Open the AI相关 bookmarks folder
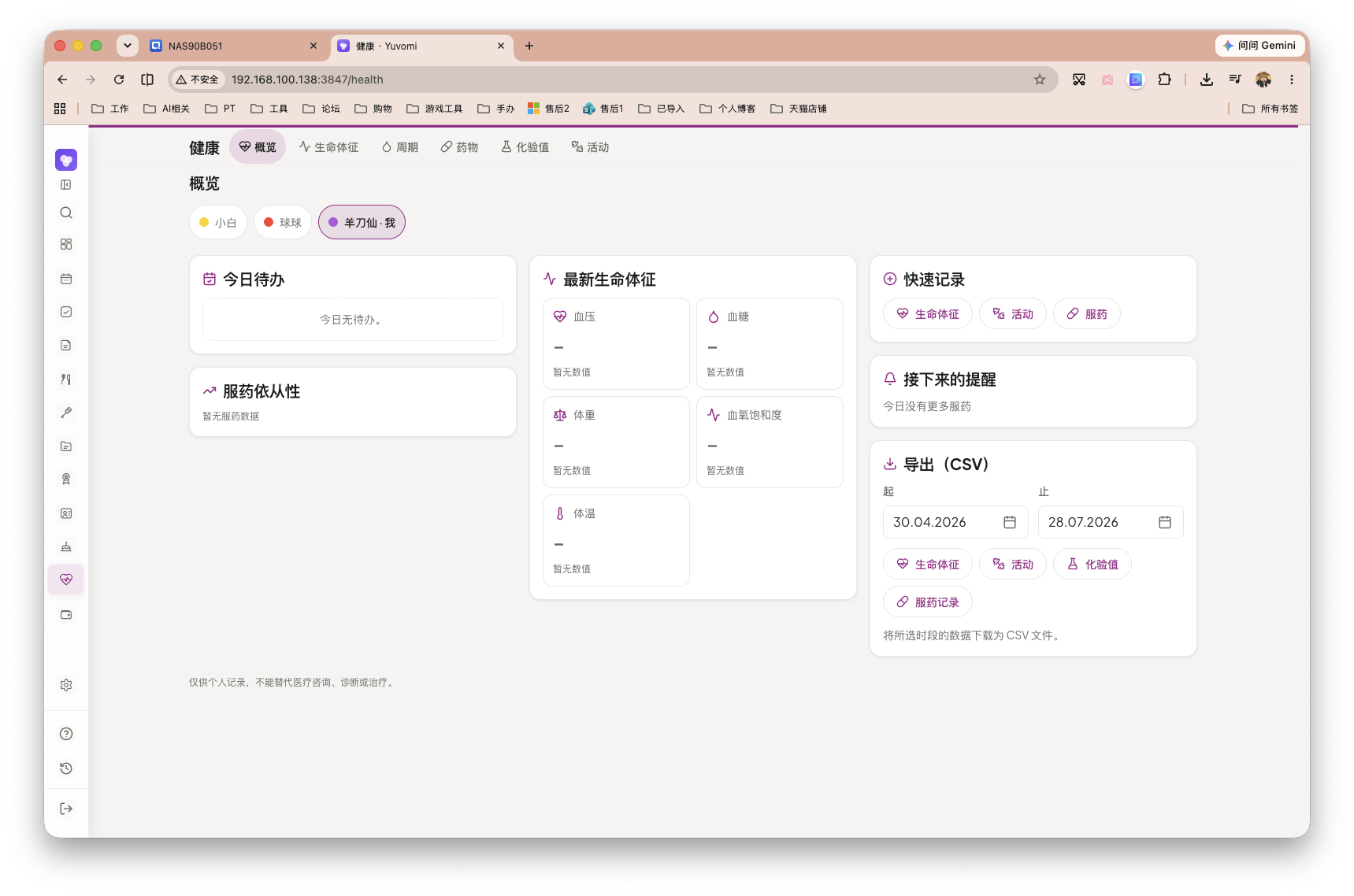 166,109
